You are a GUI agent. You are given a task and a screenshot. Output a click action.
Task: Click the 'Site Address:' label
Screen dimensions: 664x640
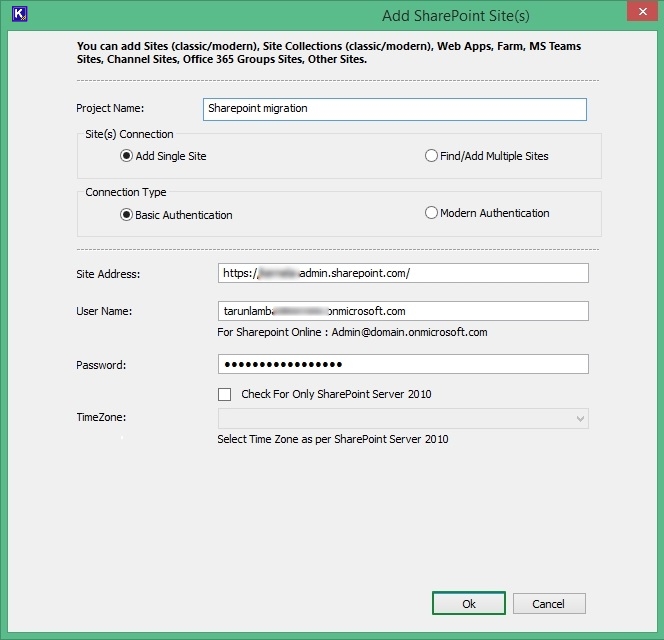[108, 274]
